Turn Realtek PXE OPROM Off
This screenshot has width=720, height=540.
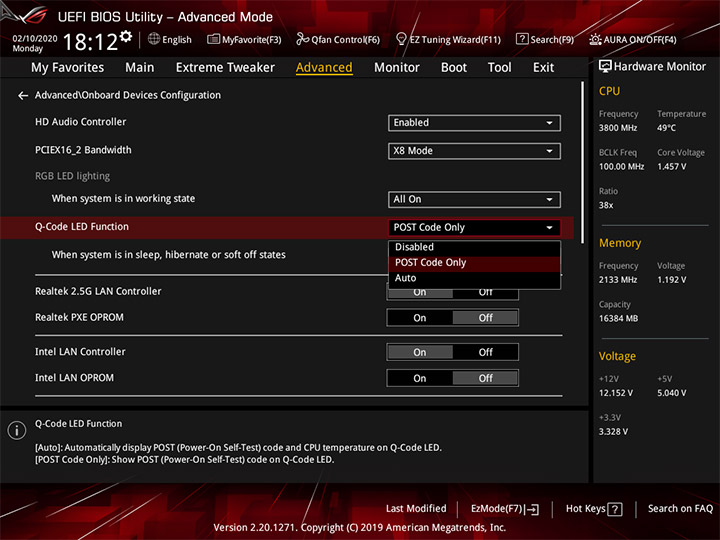[x=485, y=318]
